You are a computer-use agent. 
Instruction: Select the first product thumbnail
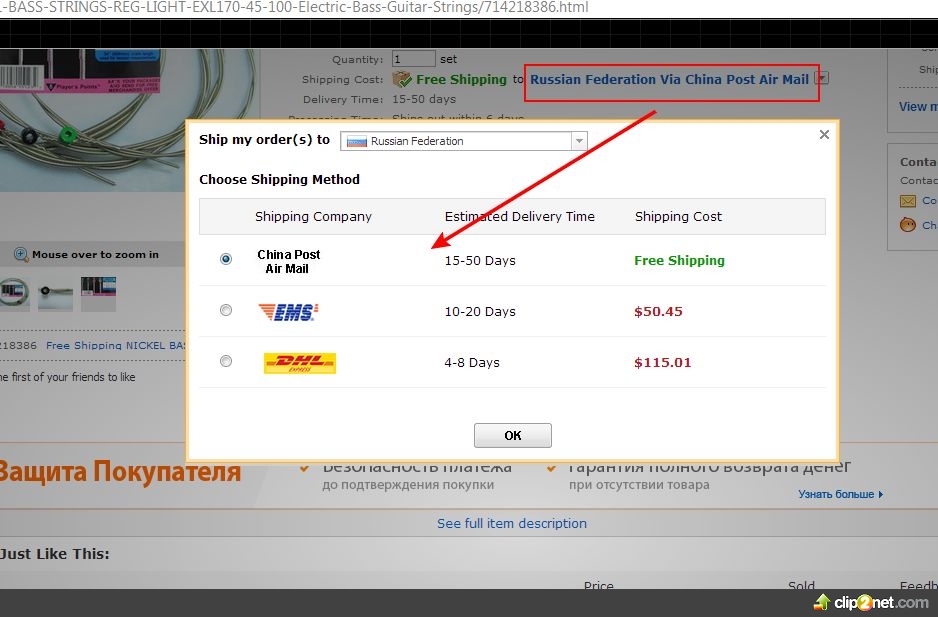14,294
